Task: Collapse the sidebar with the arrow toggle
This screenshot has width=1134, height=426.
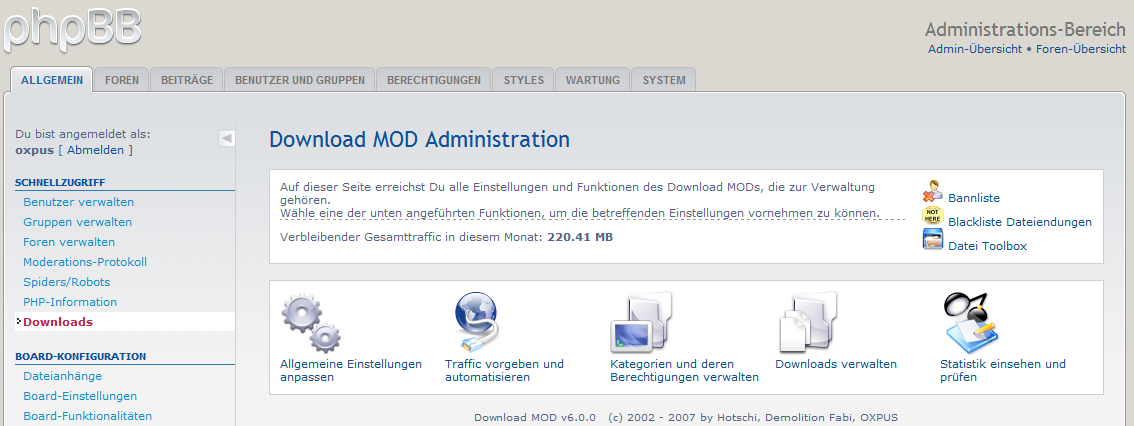Action: 226,137
